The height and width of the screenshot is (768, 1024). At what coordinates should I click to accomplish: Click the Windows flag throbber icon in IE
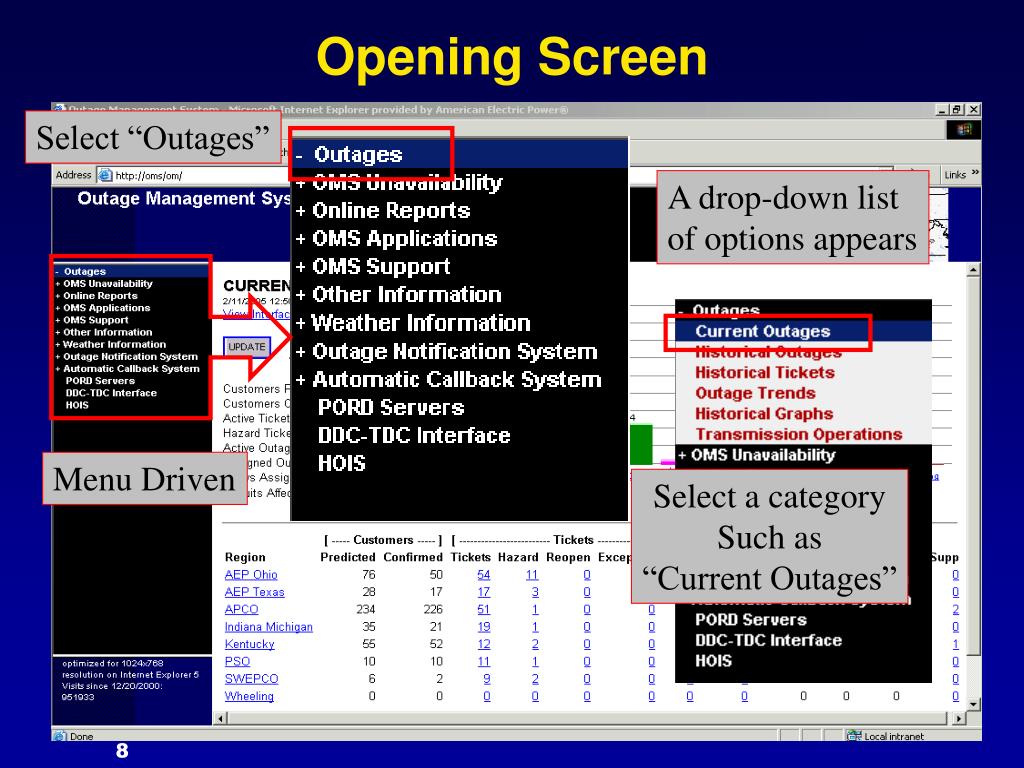pyautogui.click(x=964, y=130)
